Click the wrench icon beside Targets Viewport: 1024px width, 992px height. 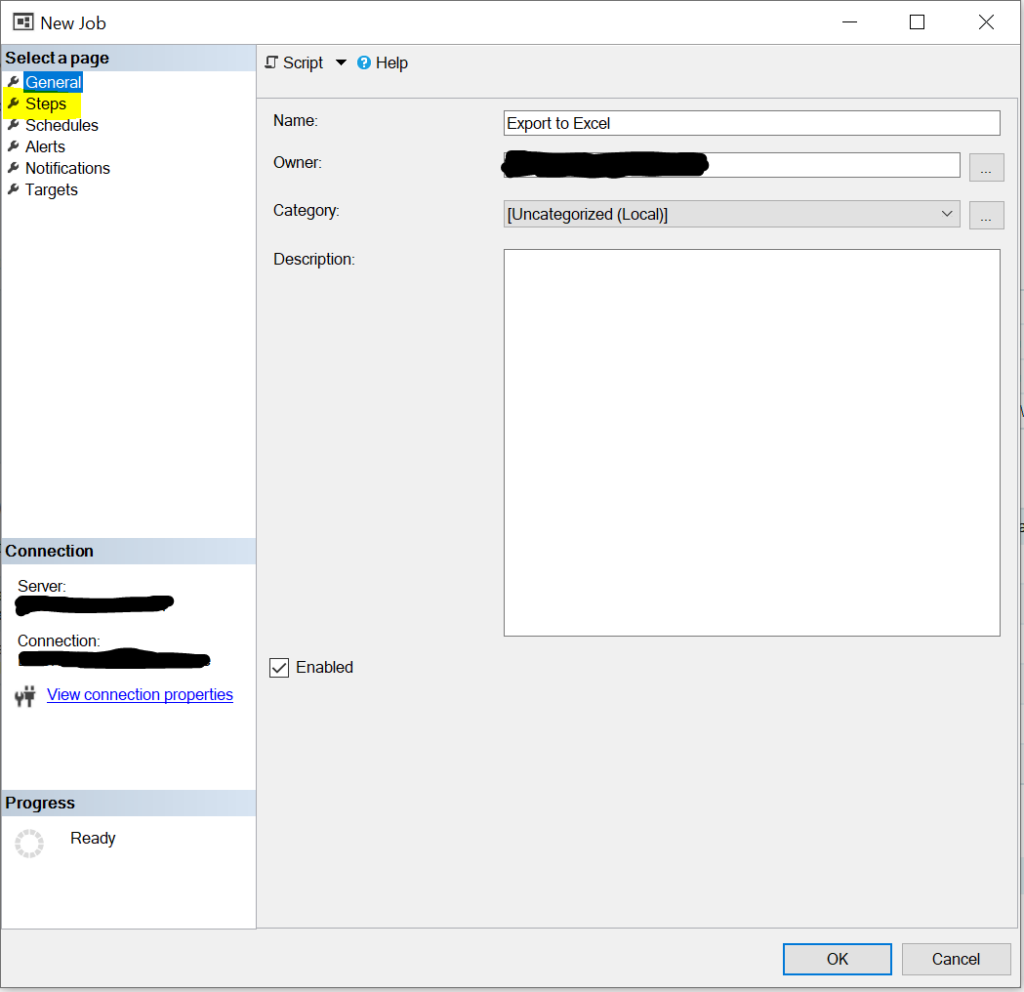12,189
